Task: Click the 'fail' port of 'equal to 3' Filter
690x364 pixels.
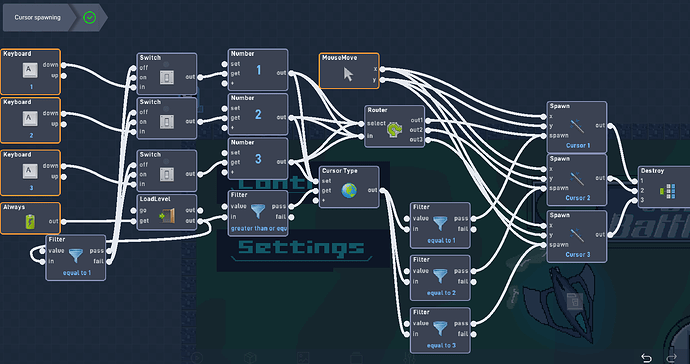Action: [x=473, y=334]
